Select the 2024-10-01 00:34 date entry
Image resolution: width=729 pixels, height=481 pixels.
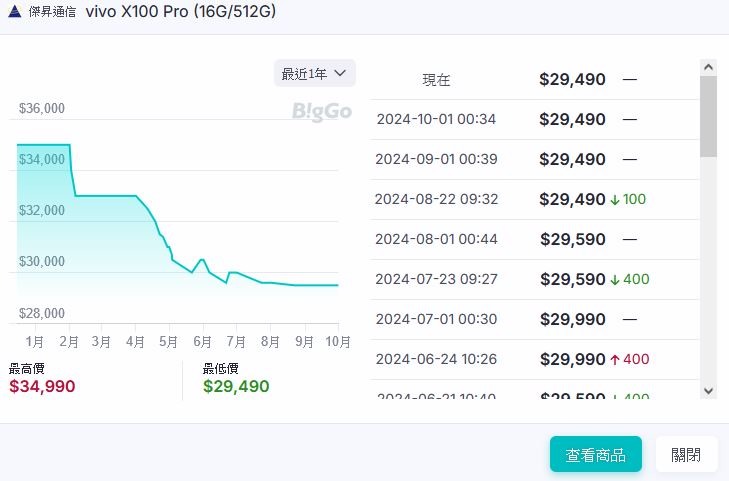[436, 119]
